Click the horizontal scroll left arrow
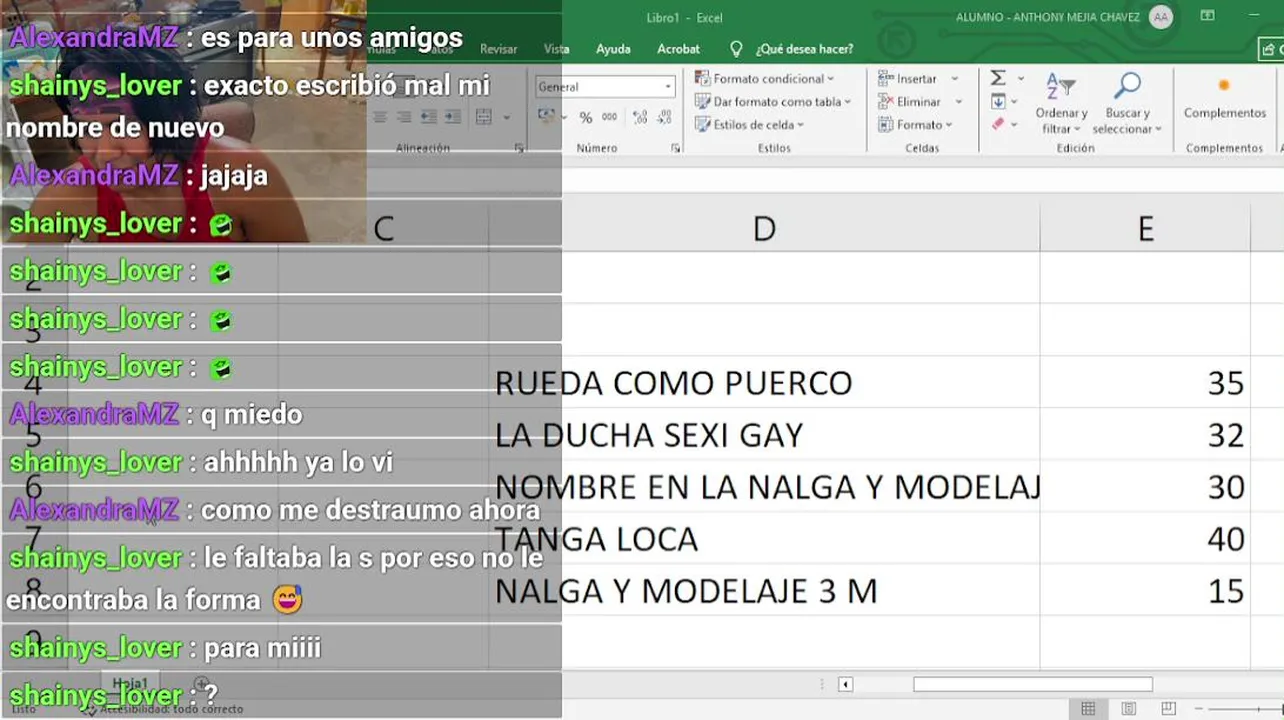This screenshot has height=720, width=1284. [845, 684]
